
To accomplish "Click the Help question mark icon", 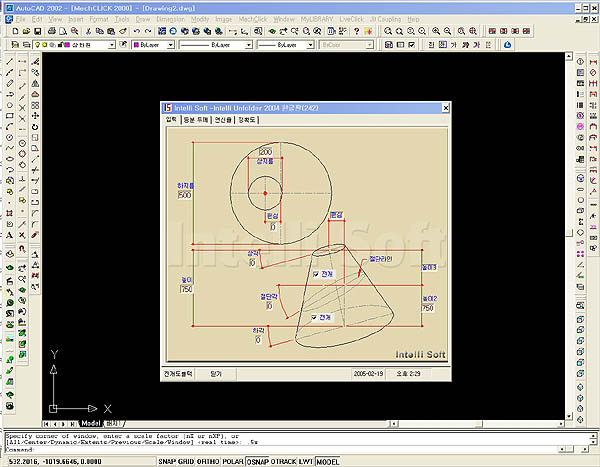I will coord(356,31).
